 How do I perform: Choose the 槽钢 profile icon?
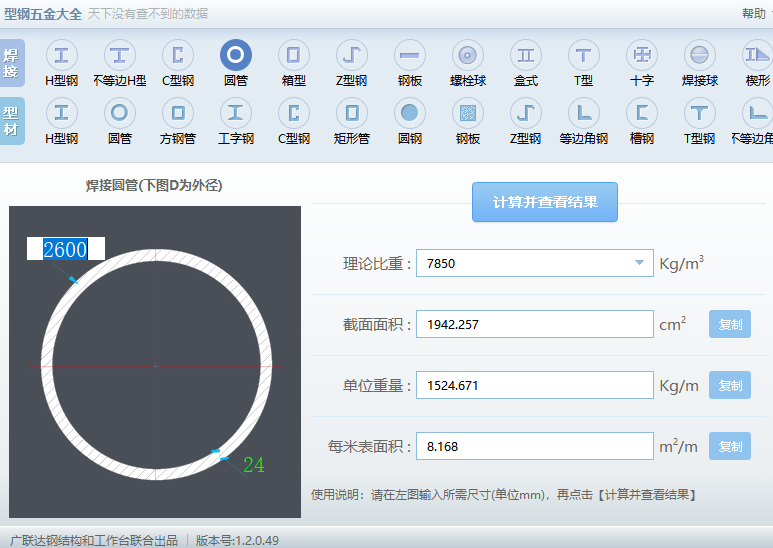coord(642,113)
